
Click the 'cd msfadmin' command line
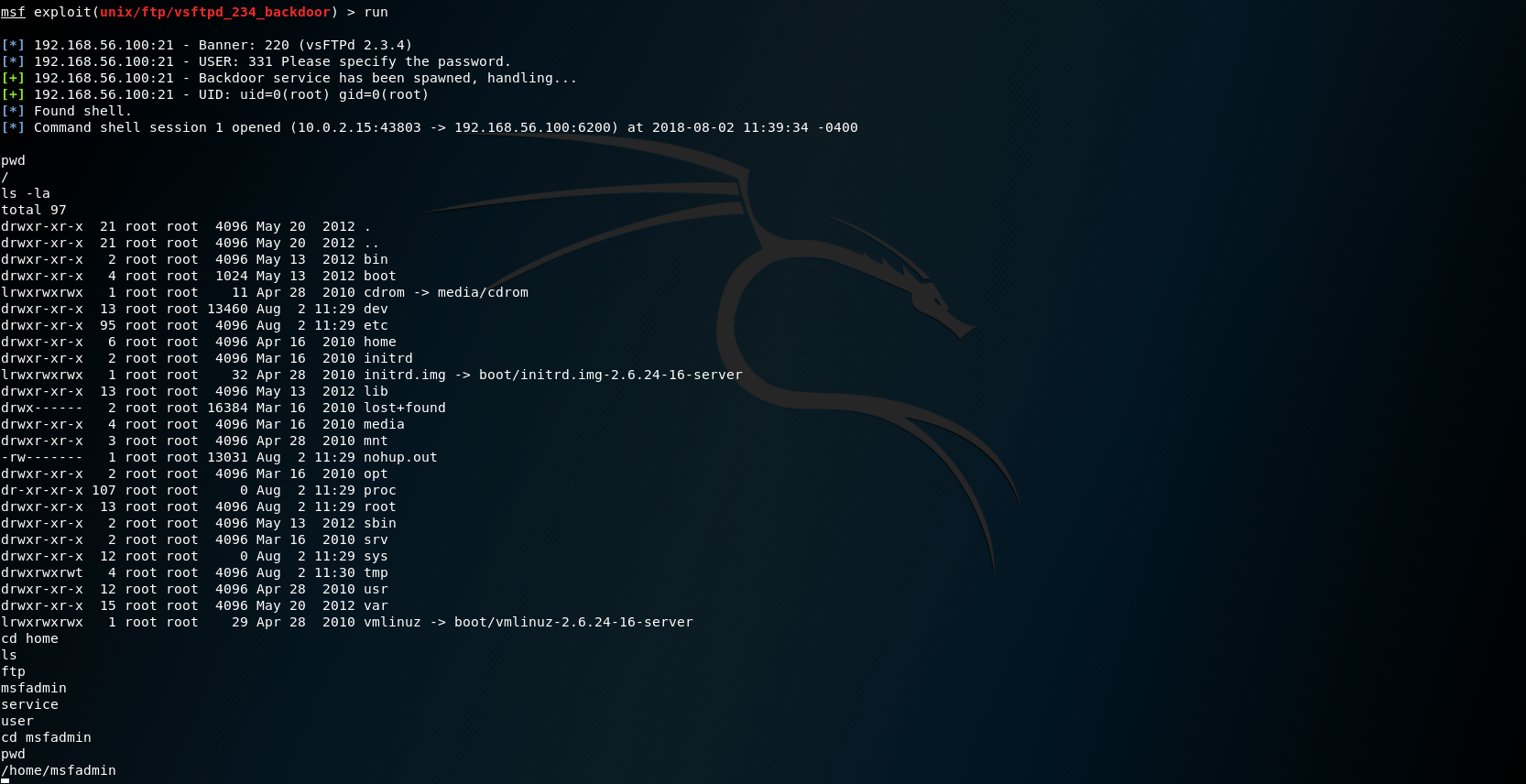[46, 737]
